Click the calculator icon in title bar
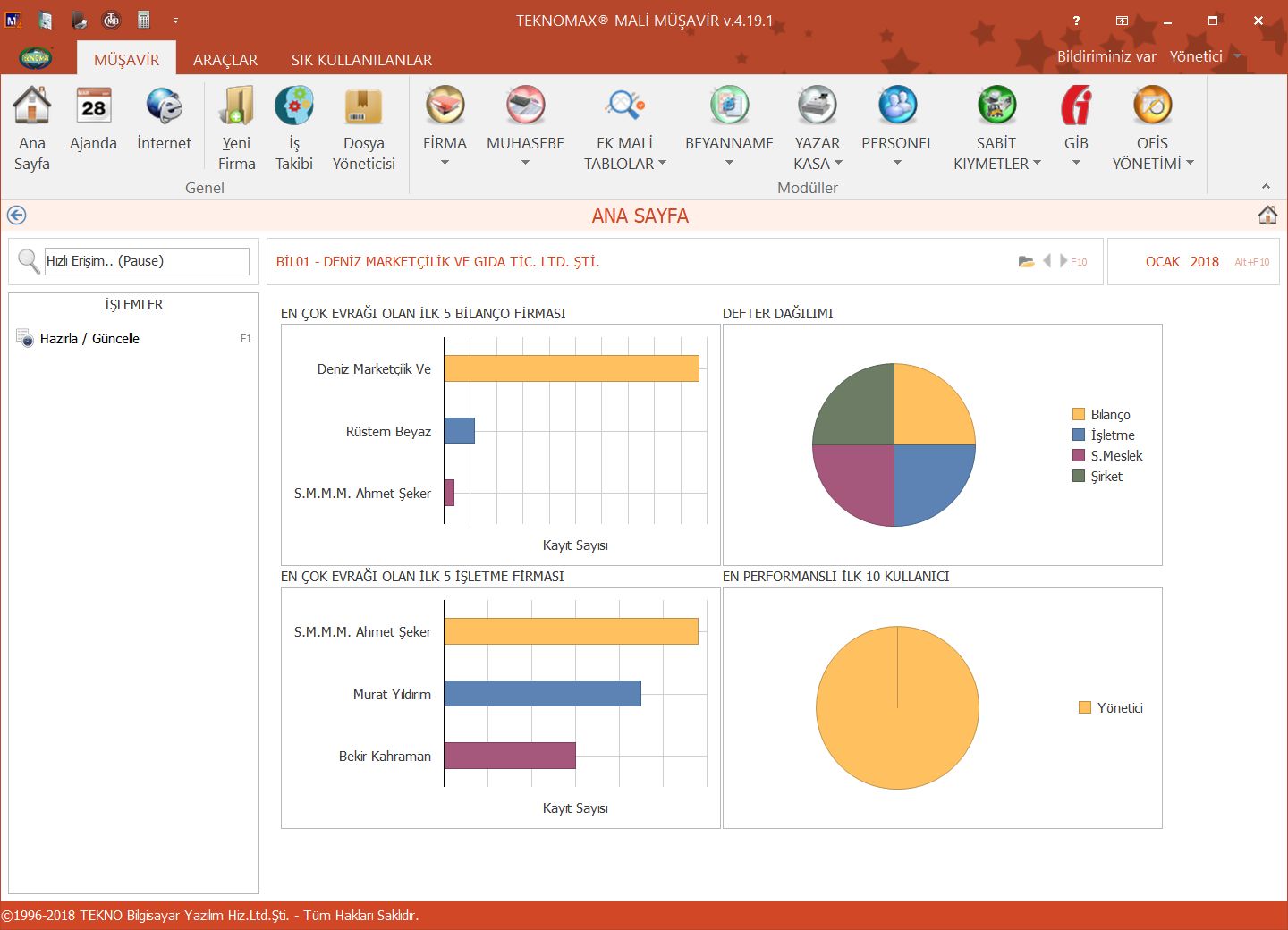This screenshot has height=930, width=1288. click(143, 20)
